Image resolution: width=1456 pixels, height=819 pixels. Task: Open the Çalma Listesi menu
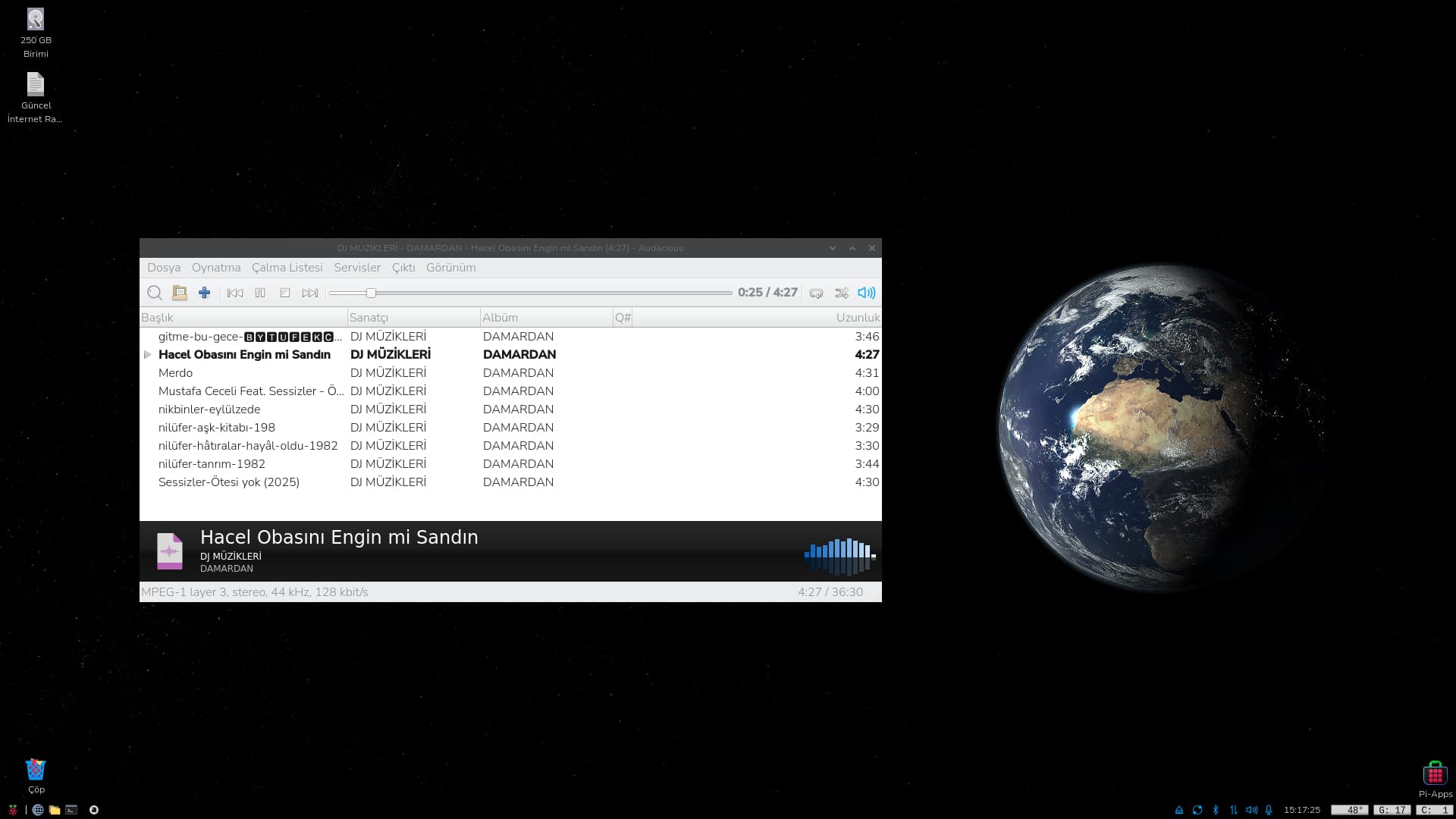coord(287,268)
